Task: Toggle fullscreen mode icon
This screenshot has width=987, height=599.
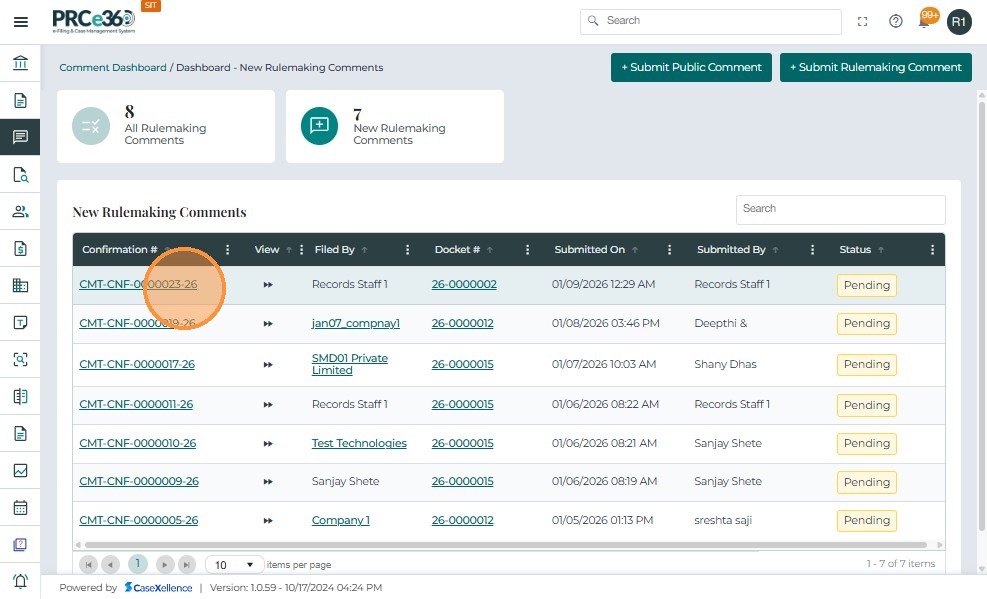Action: pyautogui.click(x=862, y=21)
